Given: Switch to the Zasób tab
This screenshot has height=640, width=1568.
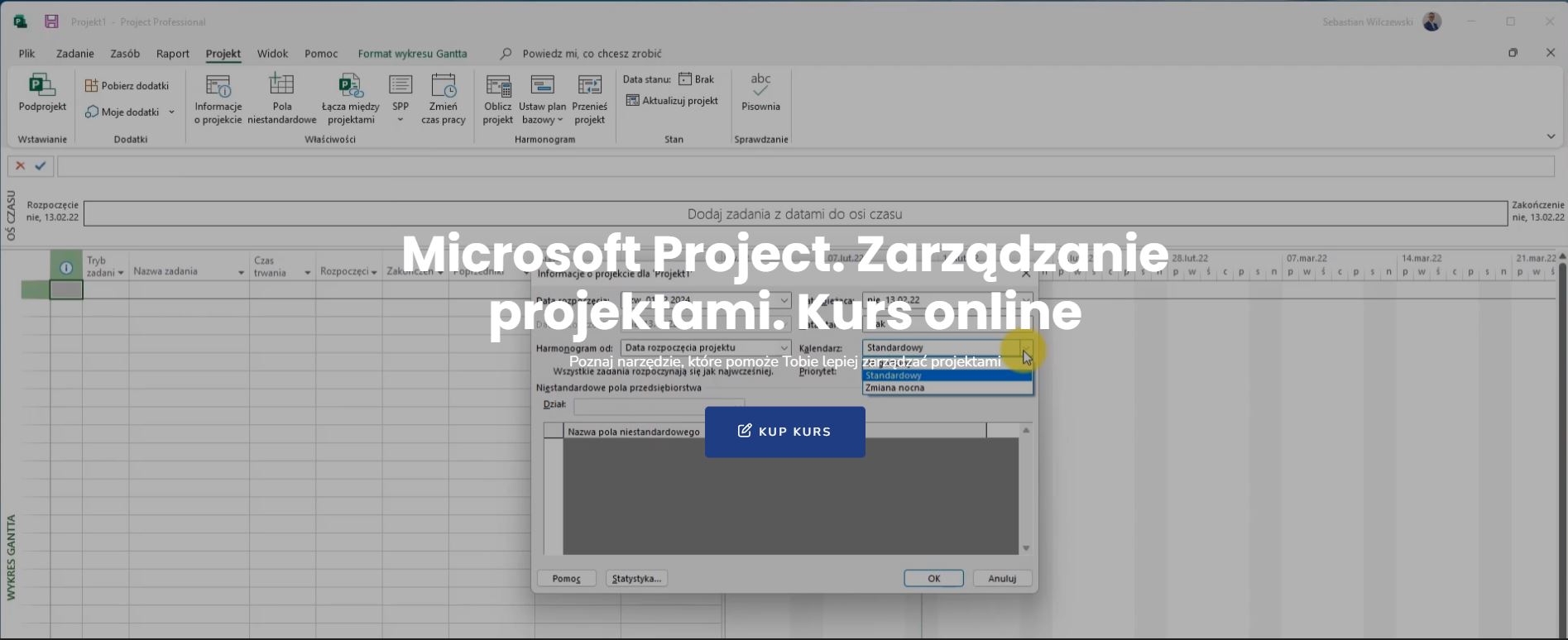Looking at the screenshot, I should 125,54.
